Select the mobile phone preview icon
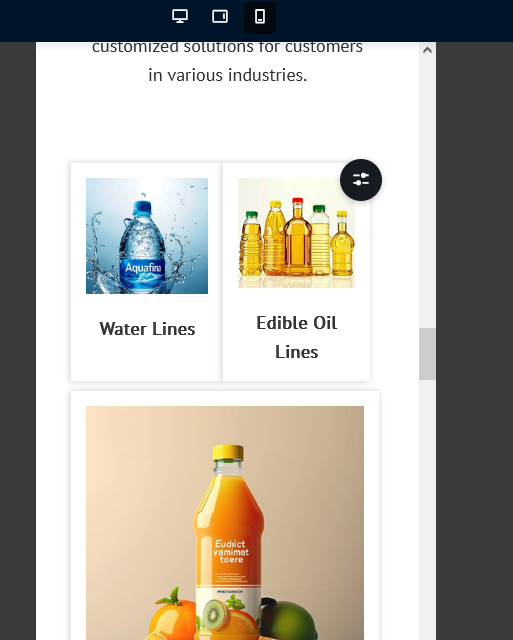 (260, 17)
